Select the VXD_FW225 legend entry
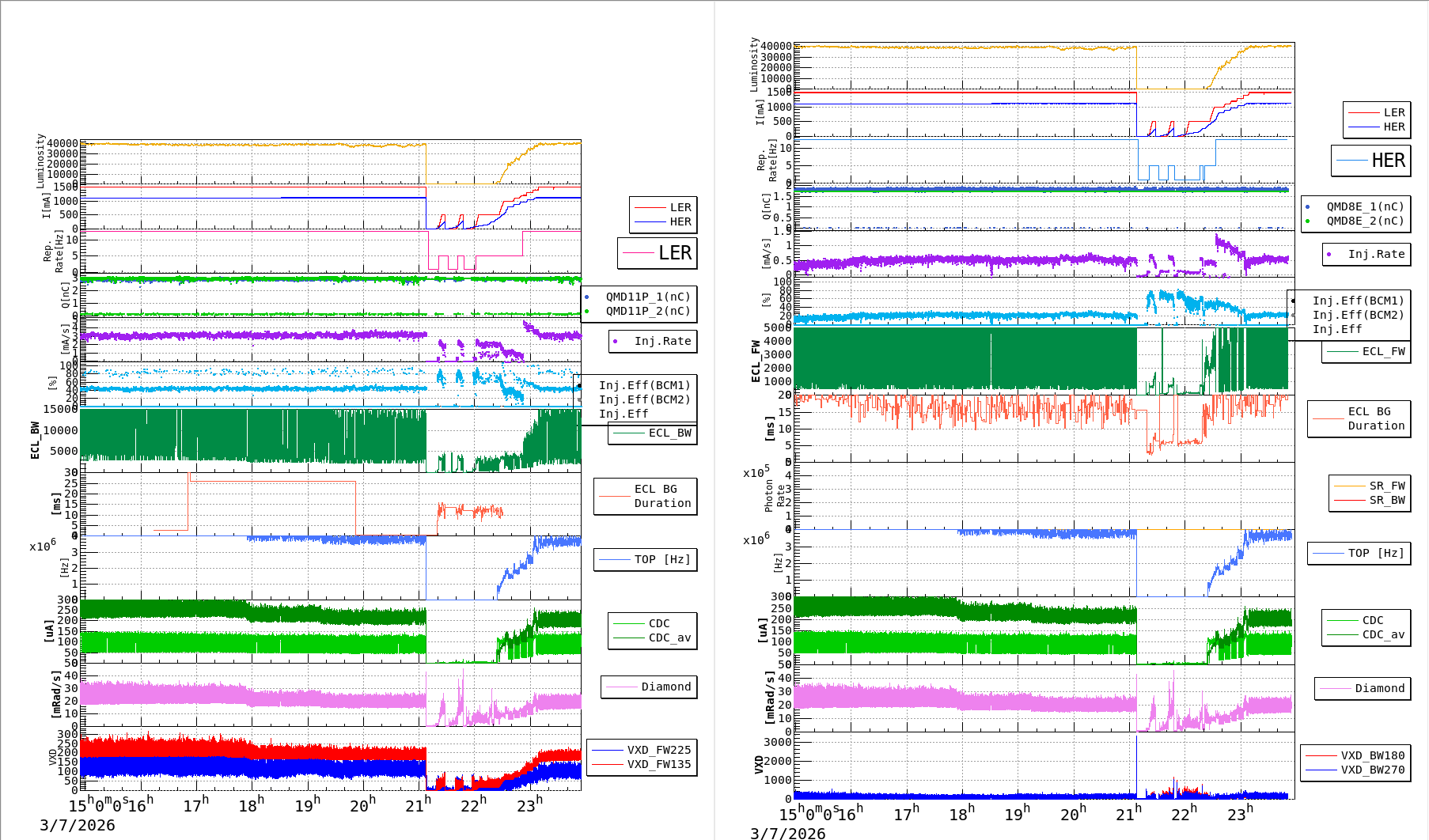This screenshot has width=1429, height=840. pos(658,750)
